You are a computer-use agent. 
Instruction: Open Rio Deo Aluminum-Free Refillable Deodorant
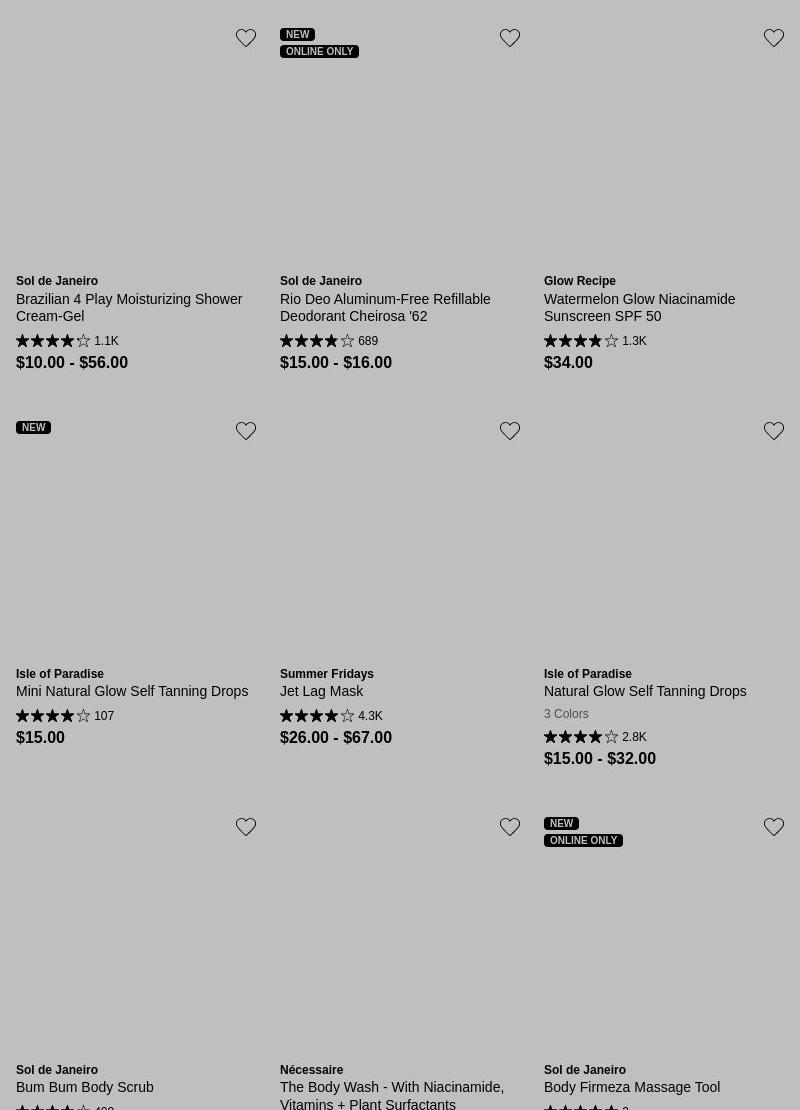[x=385, y=307]
